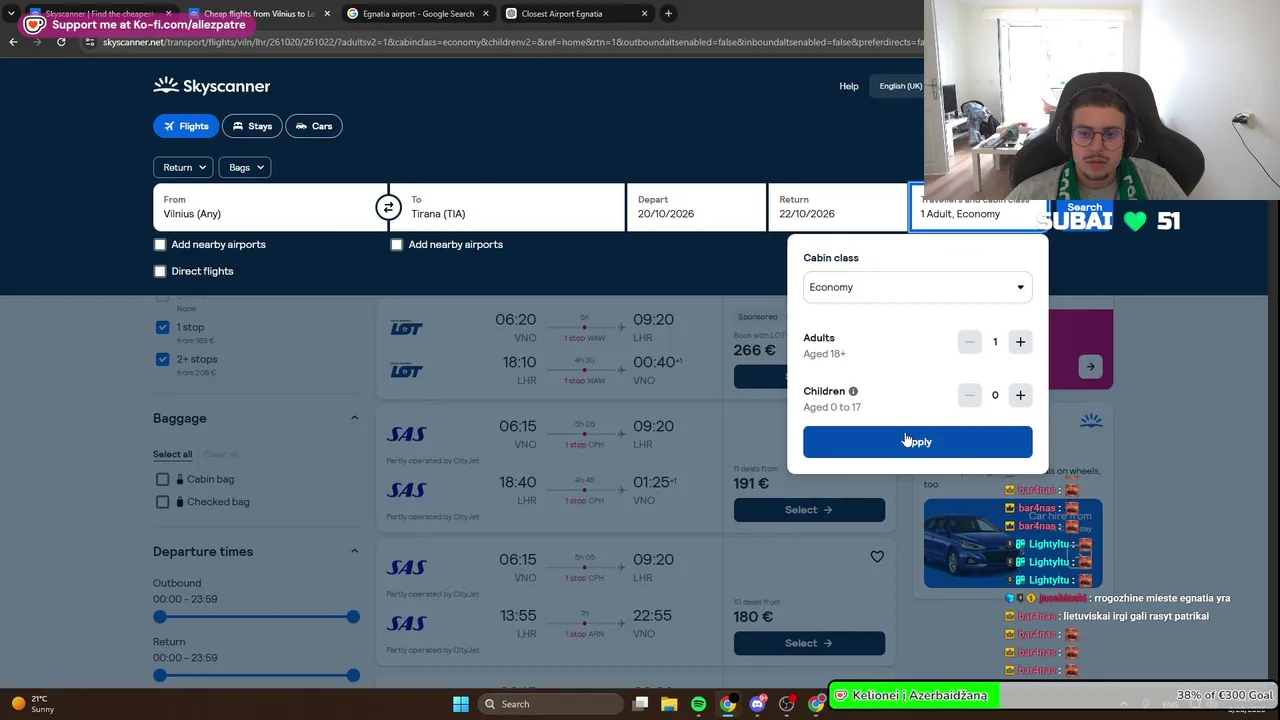Image resolution: width=1280 pixels, height=720 pixels.
Task: Change the Return date 22/10/2026
Action: click(838, 207)
